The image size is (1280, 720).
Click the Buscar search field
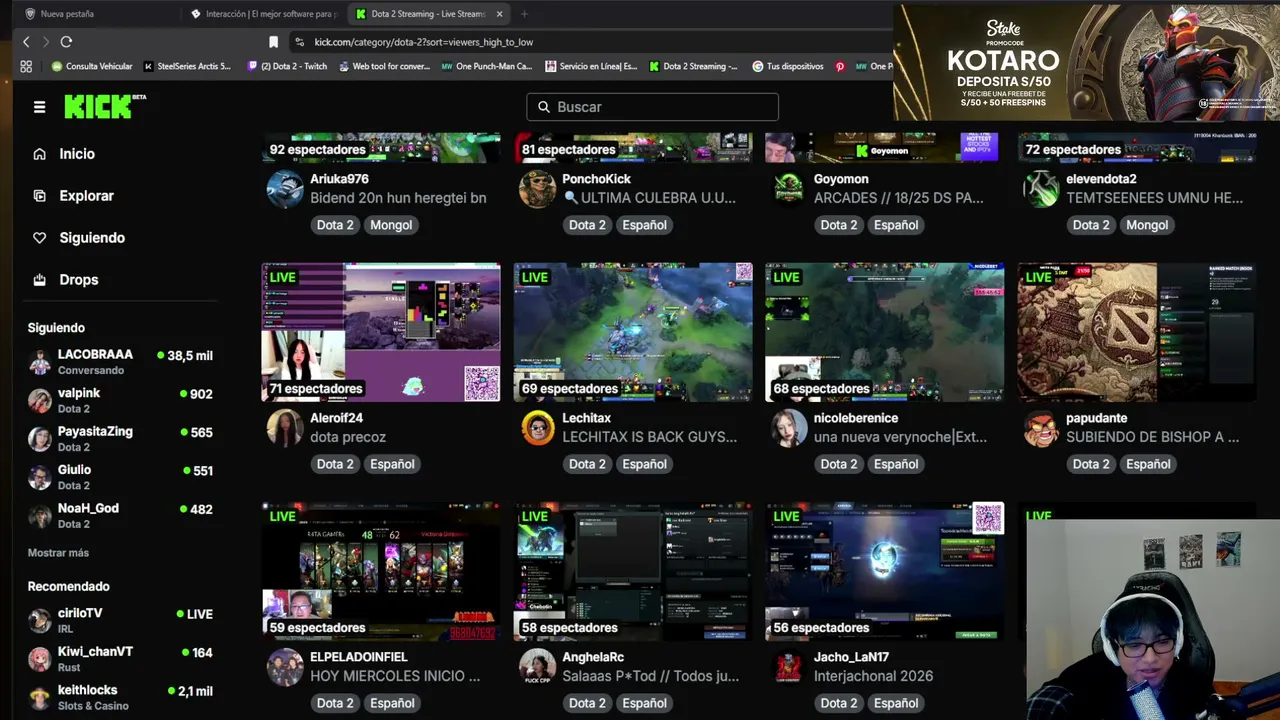pos(652,107)
